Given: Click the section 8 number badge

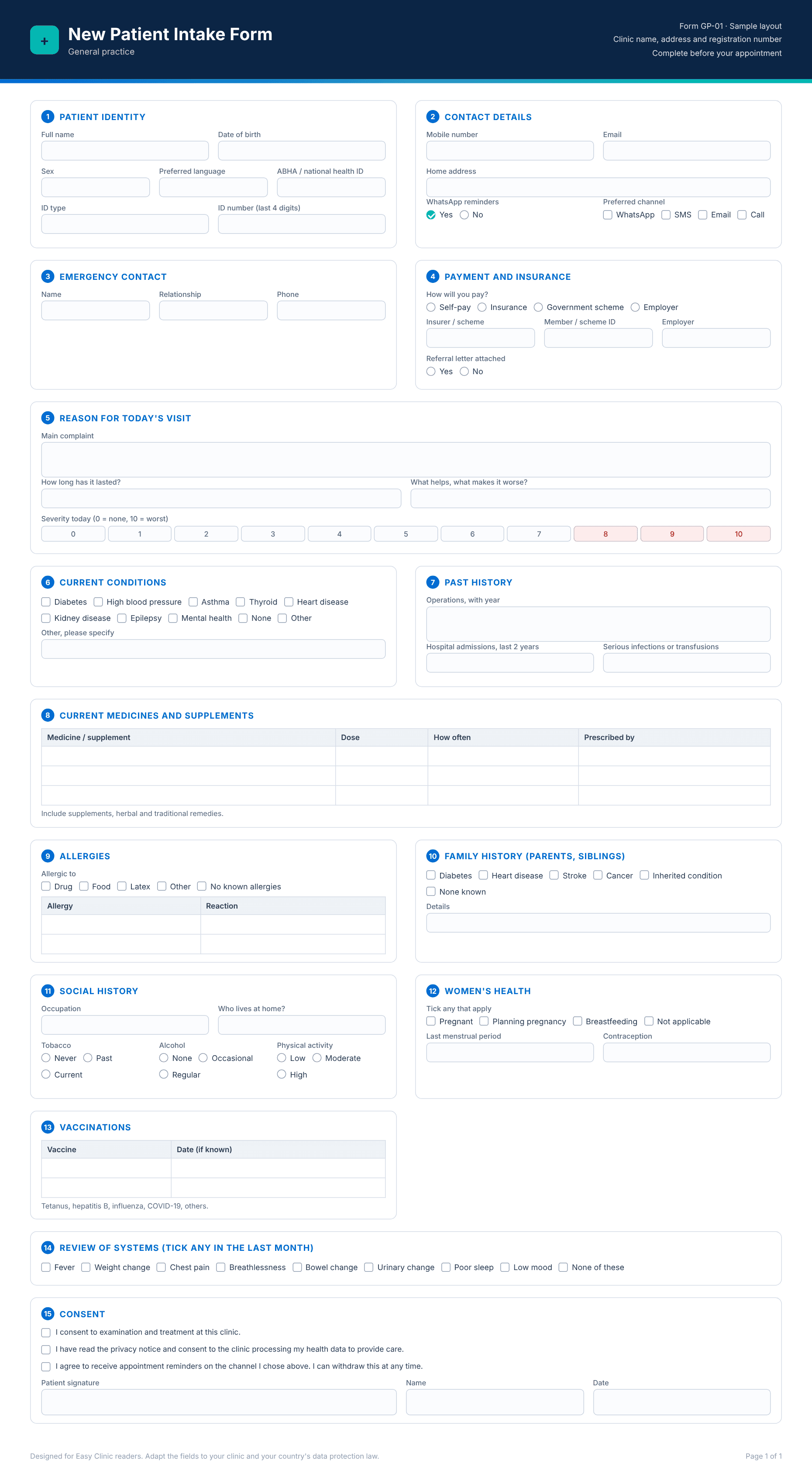Looking at the screenshot, I should (x=48, y=715).
